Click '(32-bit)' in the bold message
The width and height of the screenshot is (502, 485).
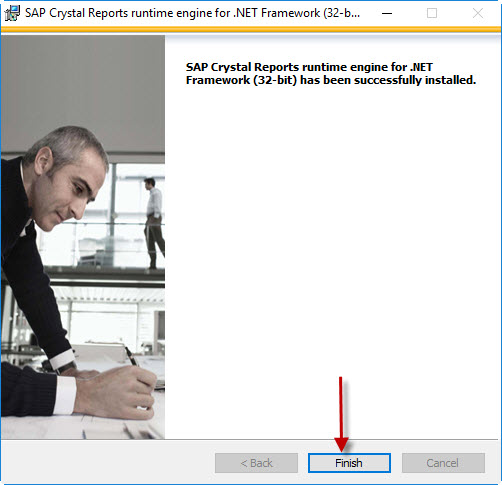[275, 80]
